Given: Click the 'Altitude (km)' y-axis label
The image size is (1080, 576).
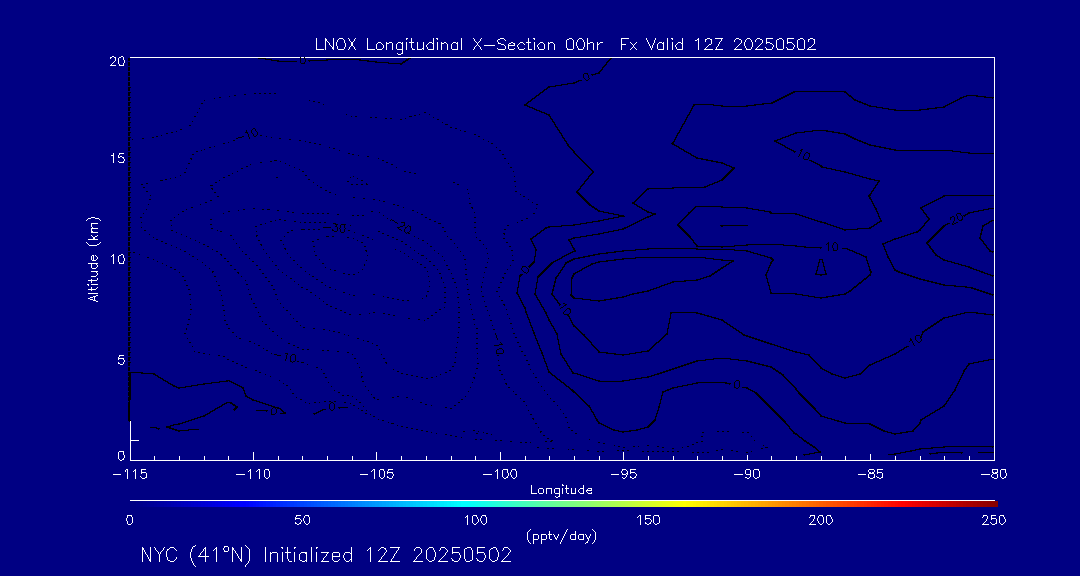Looking at the screenshot, I should tap(93, 260).
